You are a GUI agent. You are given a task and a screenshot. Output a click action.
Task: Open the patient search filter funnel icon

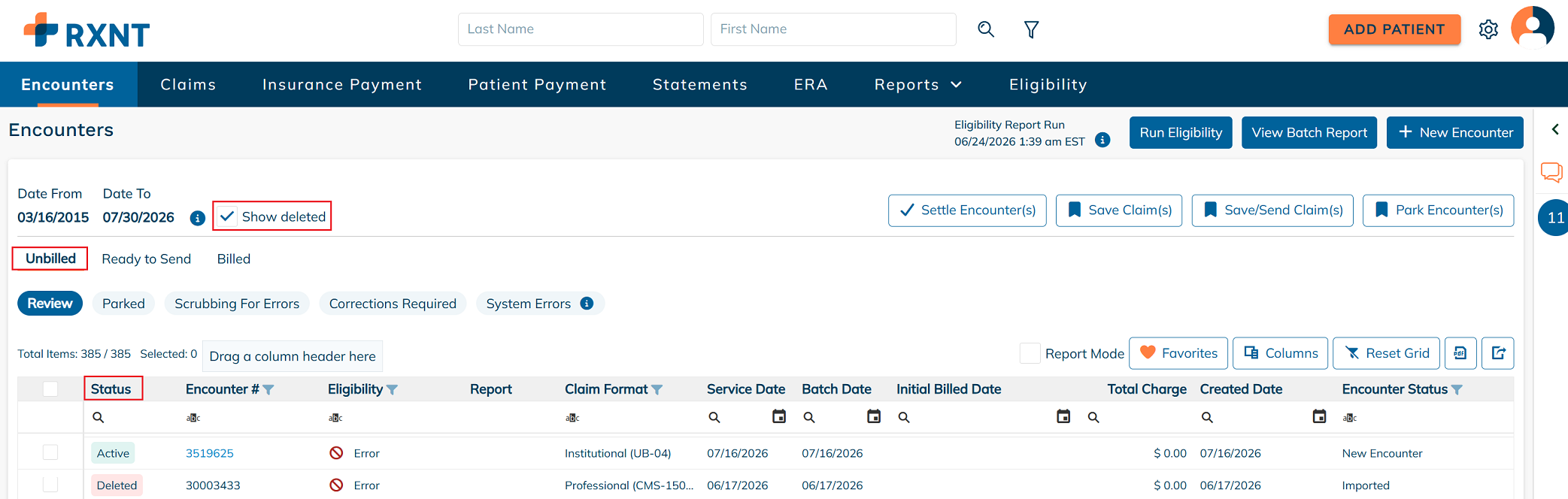[x=1031, y=29]
